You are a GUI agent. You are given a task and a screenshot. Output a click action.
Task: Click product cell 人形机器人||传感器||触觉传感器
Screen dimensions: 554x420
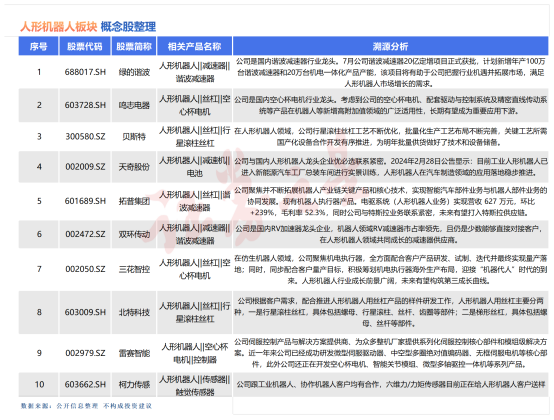pyautogui.click(x=195, y=385)
